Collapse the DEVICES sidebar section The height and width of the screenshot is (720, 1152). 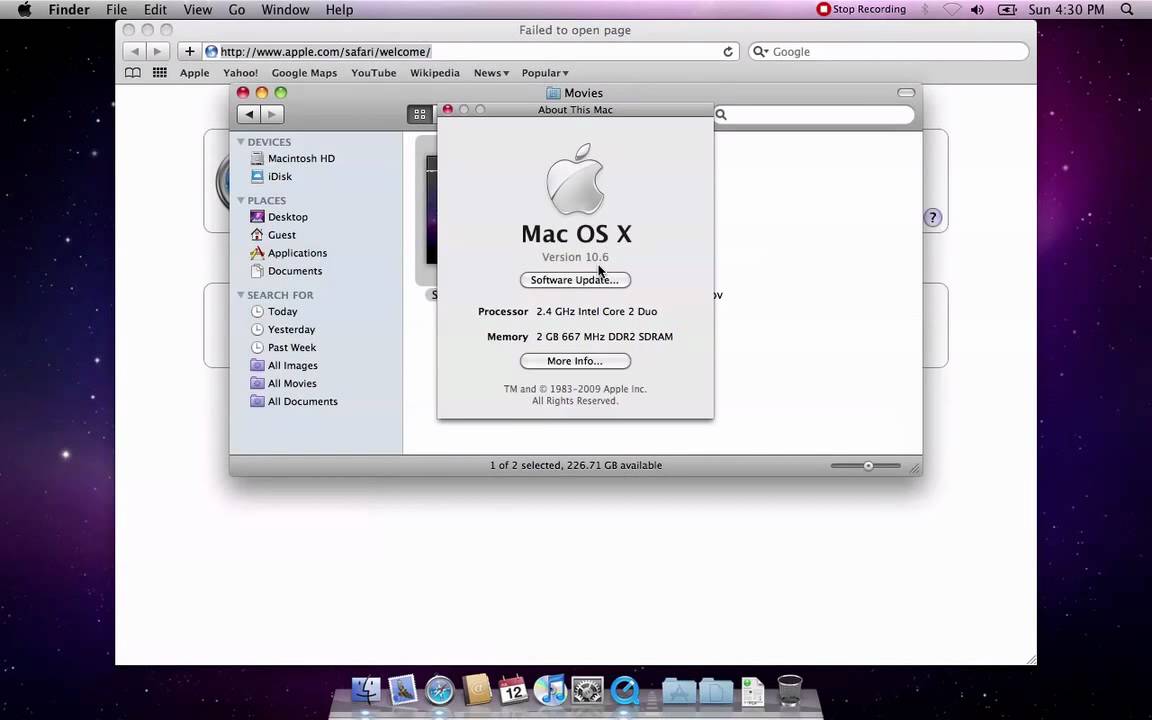click(240, 142)
